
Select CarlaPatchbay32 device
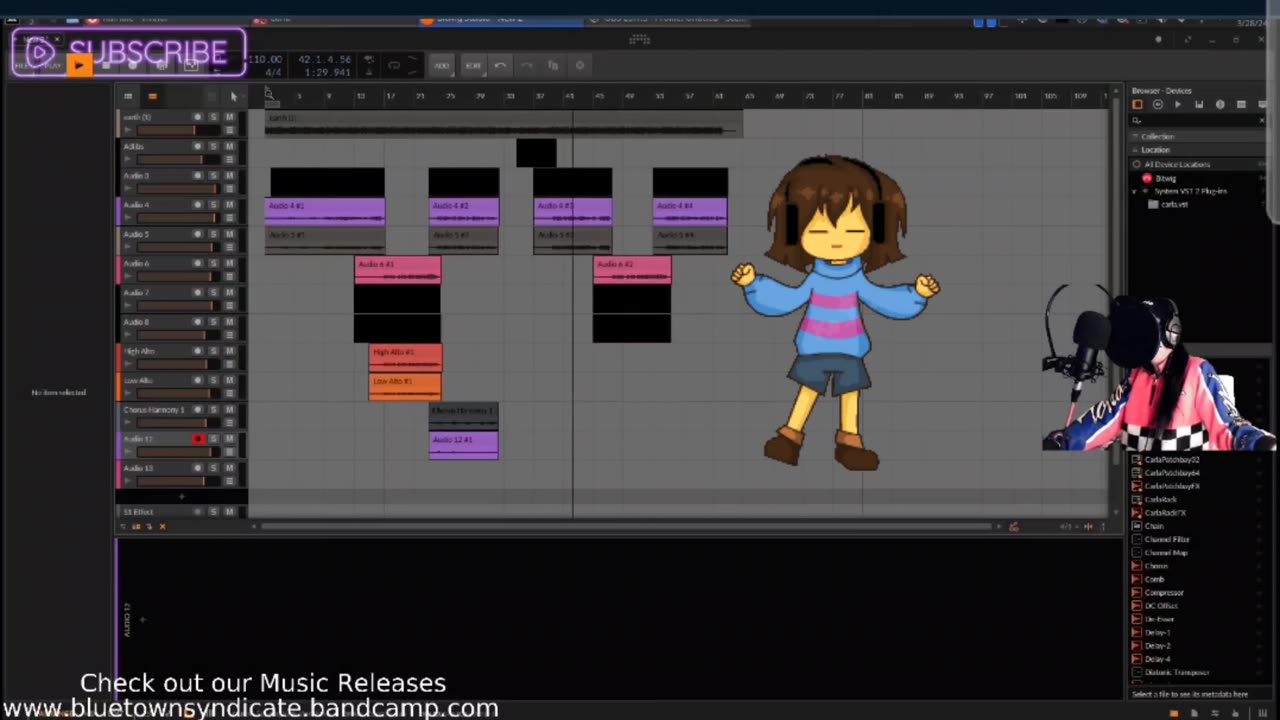(1171, 460)
